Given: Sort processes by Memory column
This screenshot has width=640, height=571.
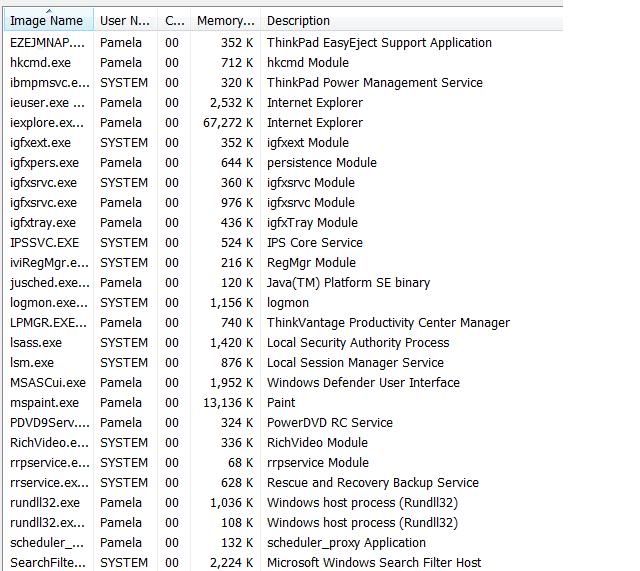Looking at the screenshot, I should pos(225,20).
